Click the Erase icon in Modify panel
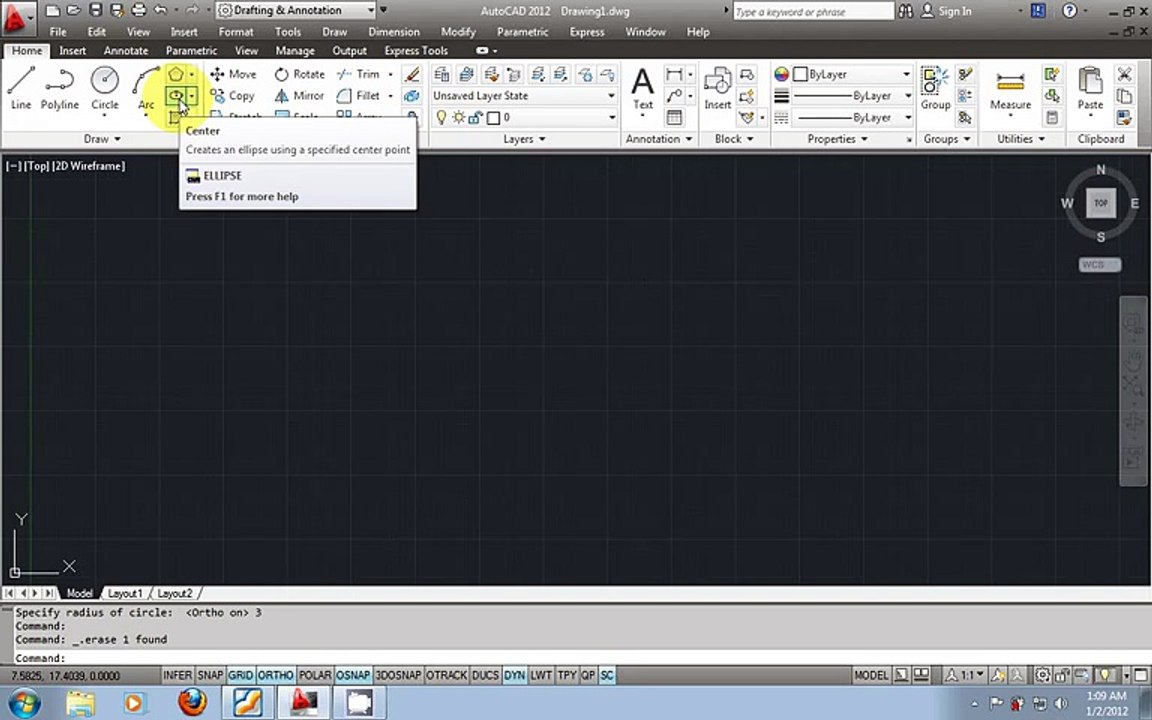The image size is (1152, 720). tap(412, 74)
